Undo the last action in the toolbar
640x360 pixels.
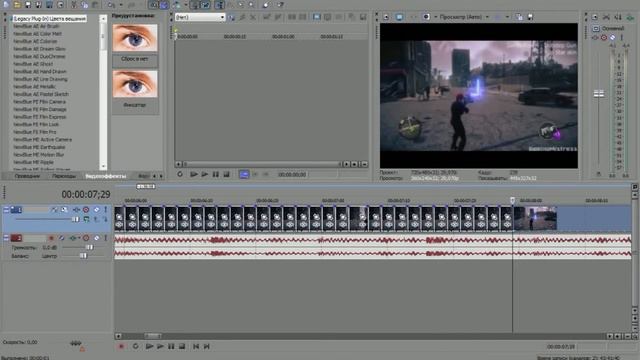coord(111,4)
